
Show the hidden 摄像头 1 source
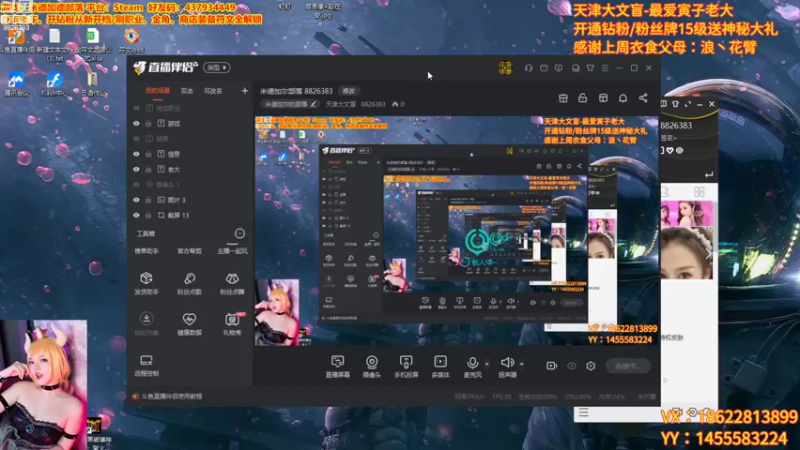point(136,185)
